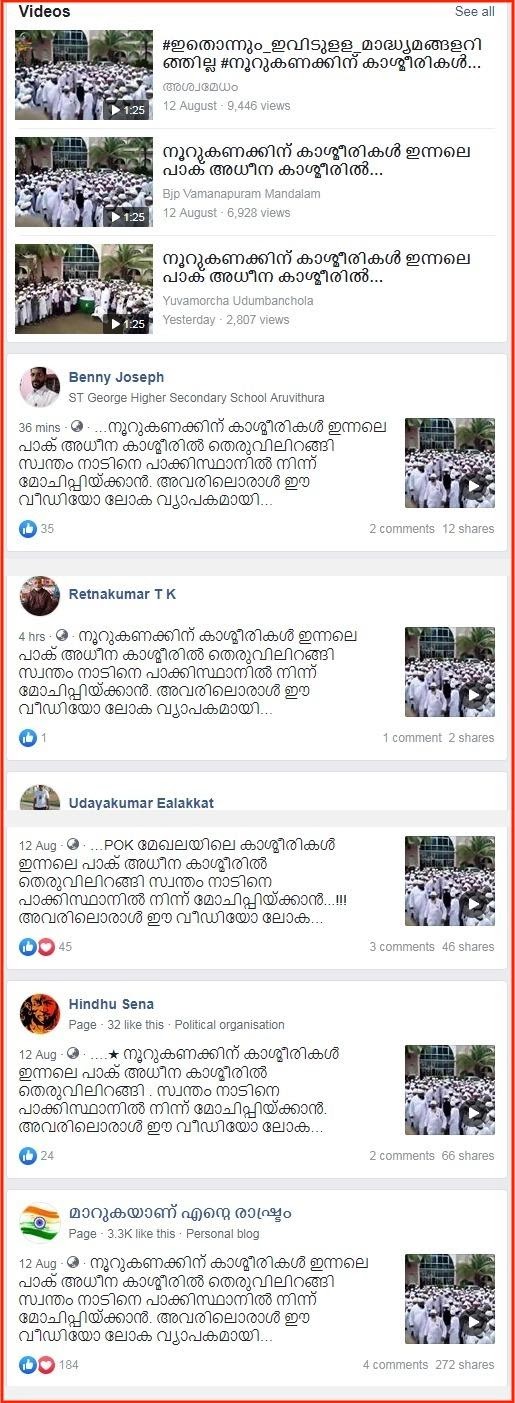Play video in Benny Joseph's post
The image size is (515, 1403).
(449, 463)
